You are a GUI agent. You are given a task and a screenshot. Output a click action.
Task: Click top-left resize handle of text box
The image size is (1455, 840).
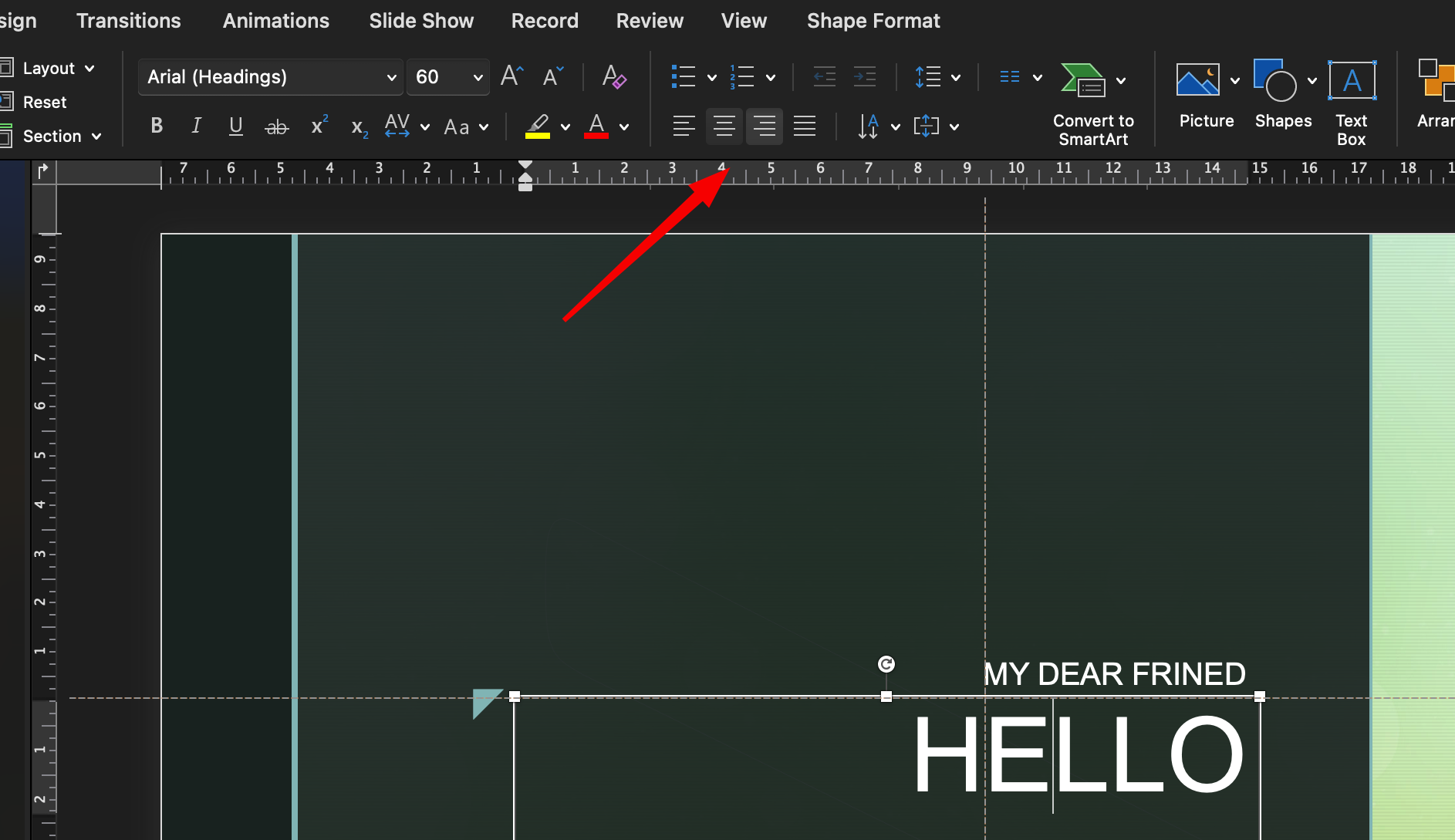(x=515, y=697)
